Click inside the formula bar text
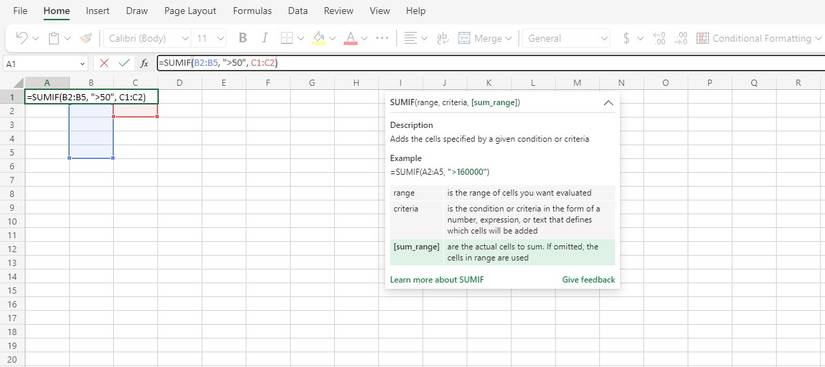 click(x=218, y=64)
